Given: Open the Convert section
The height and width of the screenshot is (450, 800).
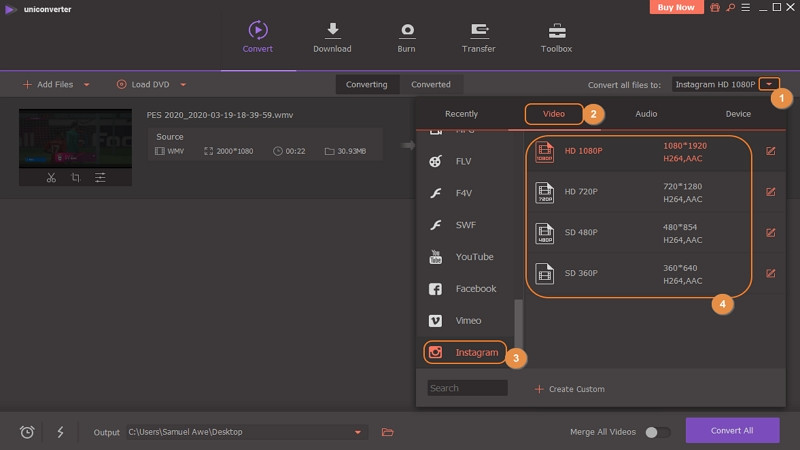Looking at the screenshot, I should [x=258, y=37].
